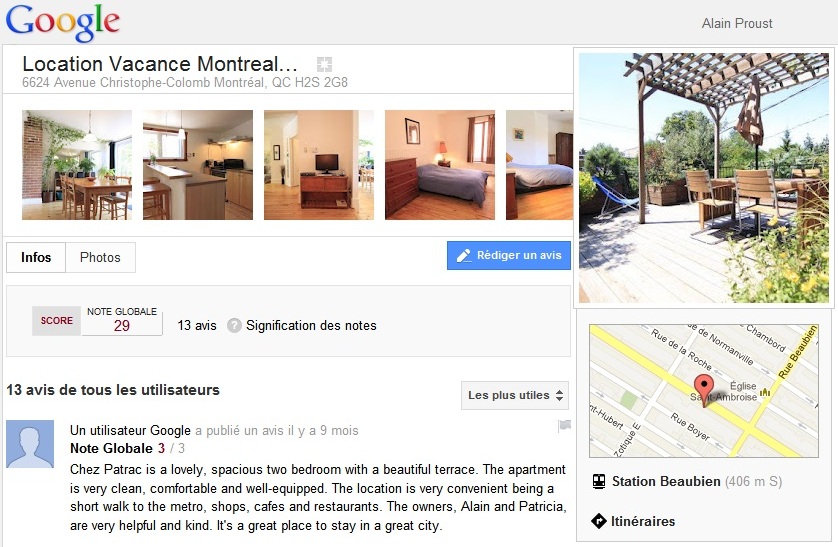Switch to the Photos tab
The width and height of the screenshot is (838, 547).
pyautogui.click(x=100, y=257)
